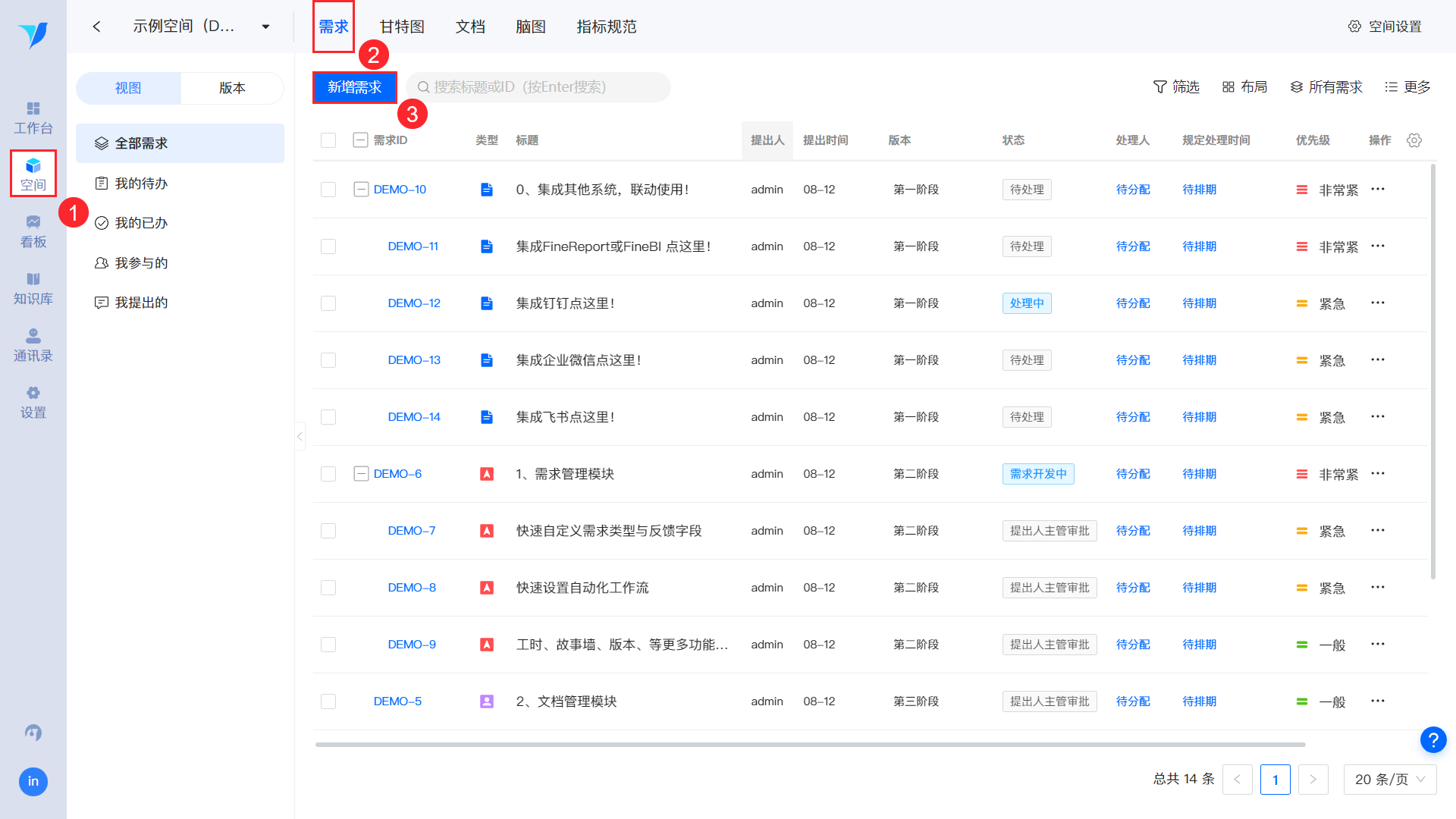The width and height of the screenshot is (1456, 819).
Task: Open the 知识库 sidebar icon
Action: click(x=33, y=287)
